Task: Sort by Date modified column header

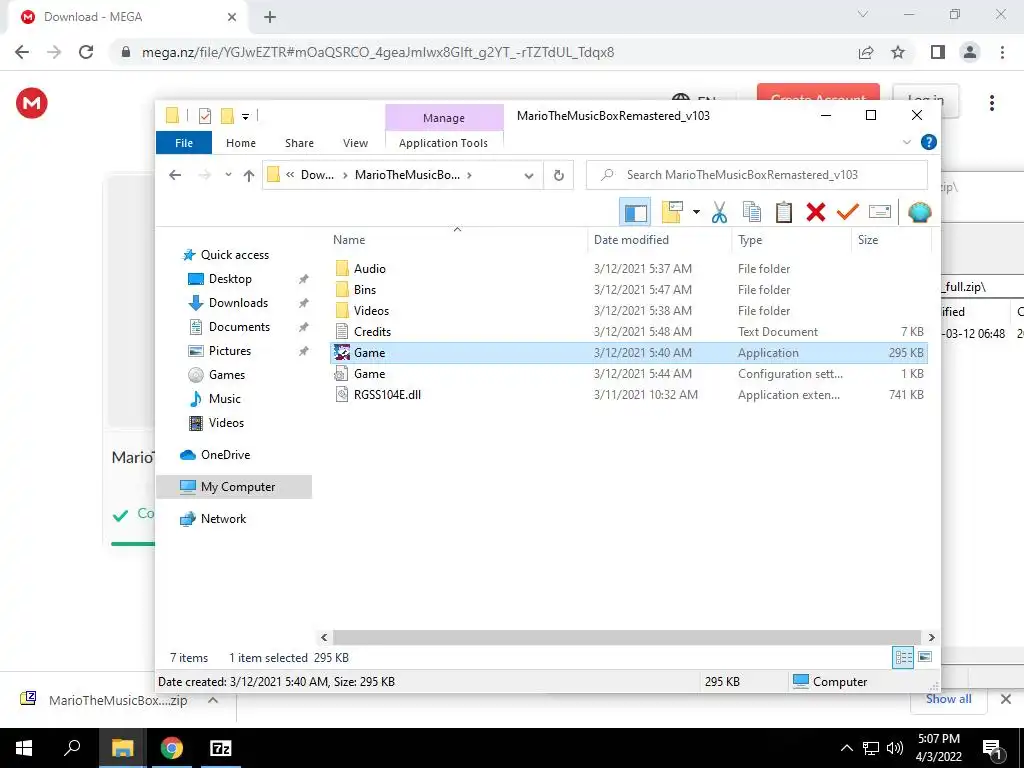Action: point(660,240)
